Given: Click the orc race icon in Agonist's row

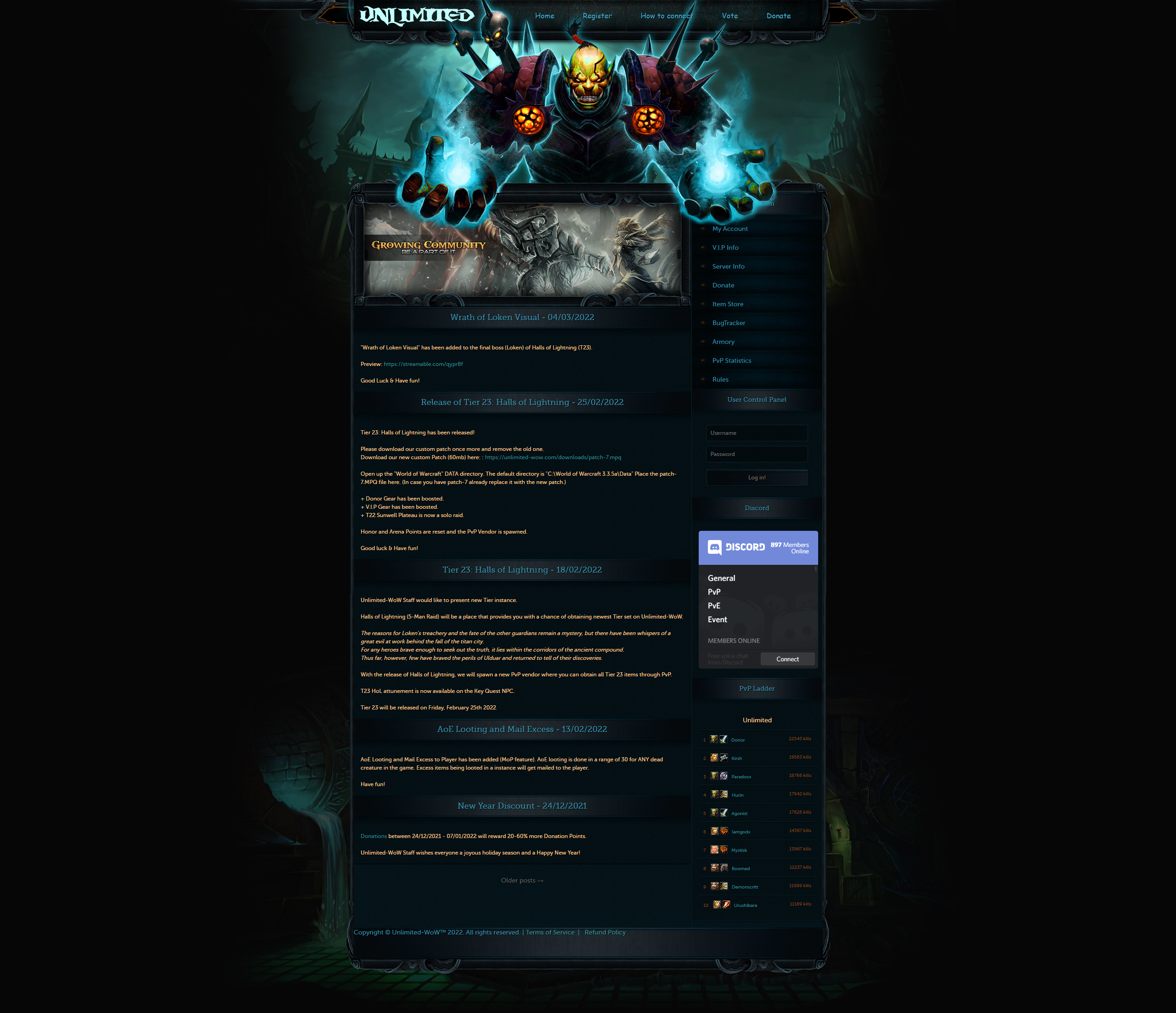Looking at the screenshot, I should click(714, 813).
